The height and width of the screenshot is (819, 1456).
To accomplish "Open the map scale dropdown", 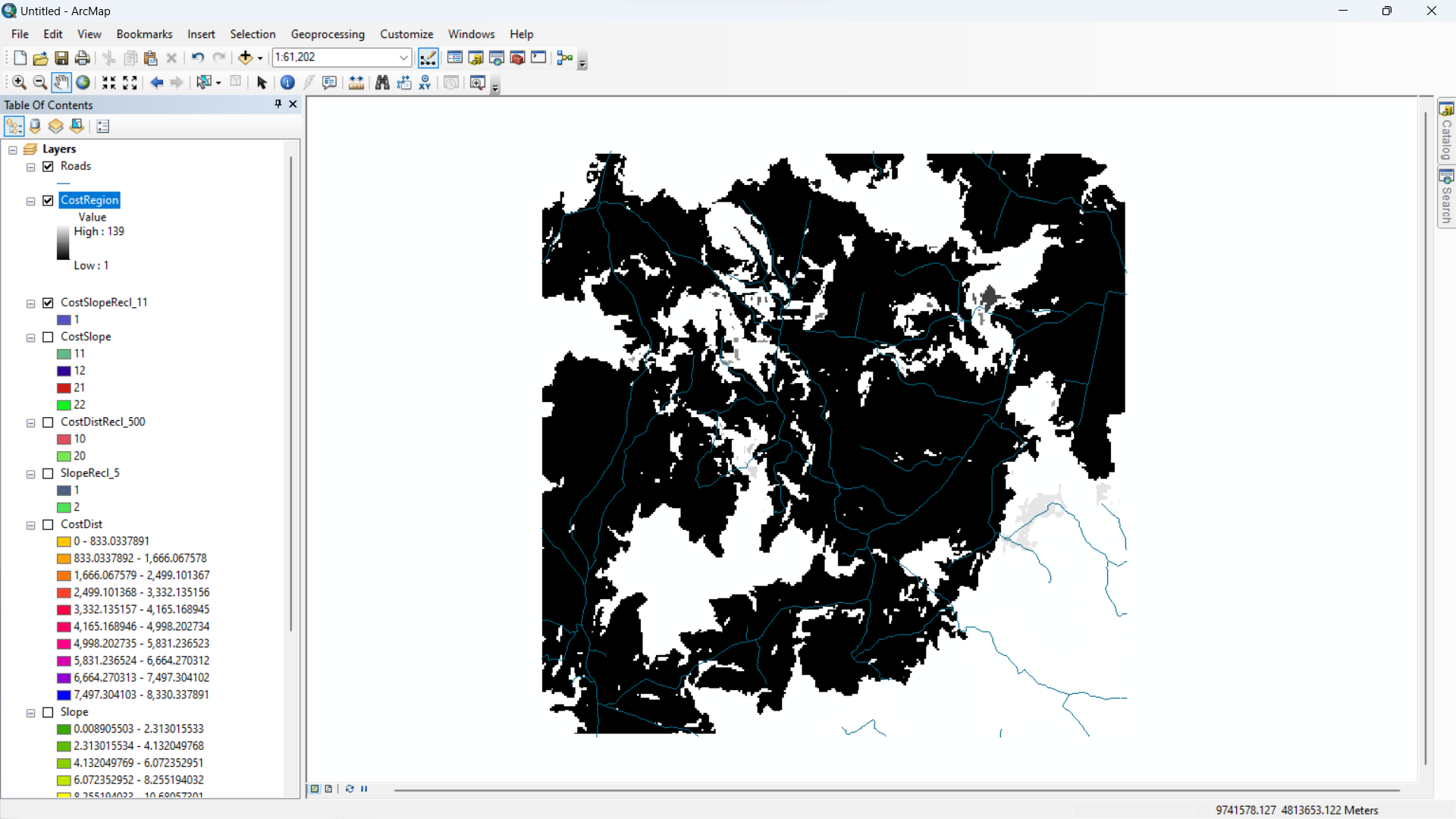I will pyautogui.click(x=403, y=58).
